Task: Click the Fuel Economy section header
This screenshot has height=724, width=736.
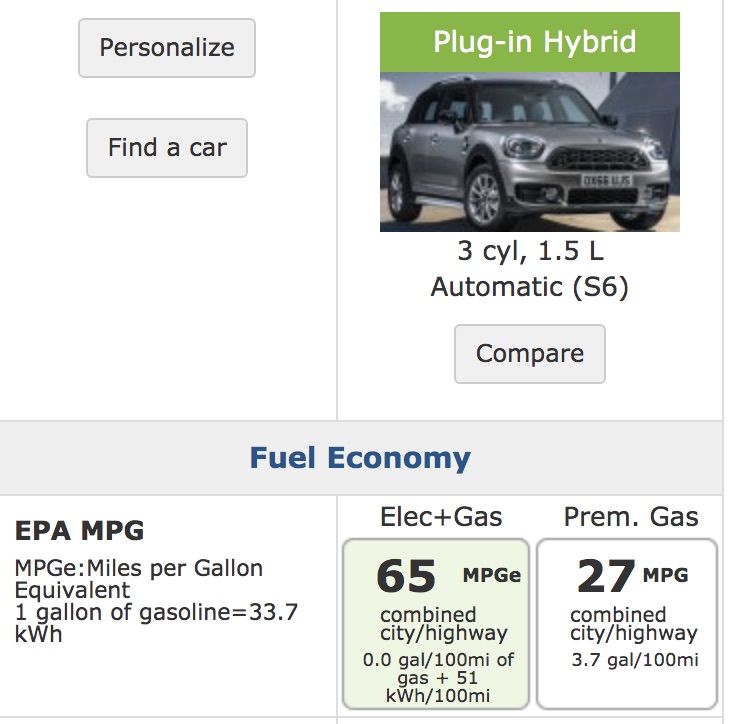Action: click(x=360, y=458)
